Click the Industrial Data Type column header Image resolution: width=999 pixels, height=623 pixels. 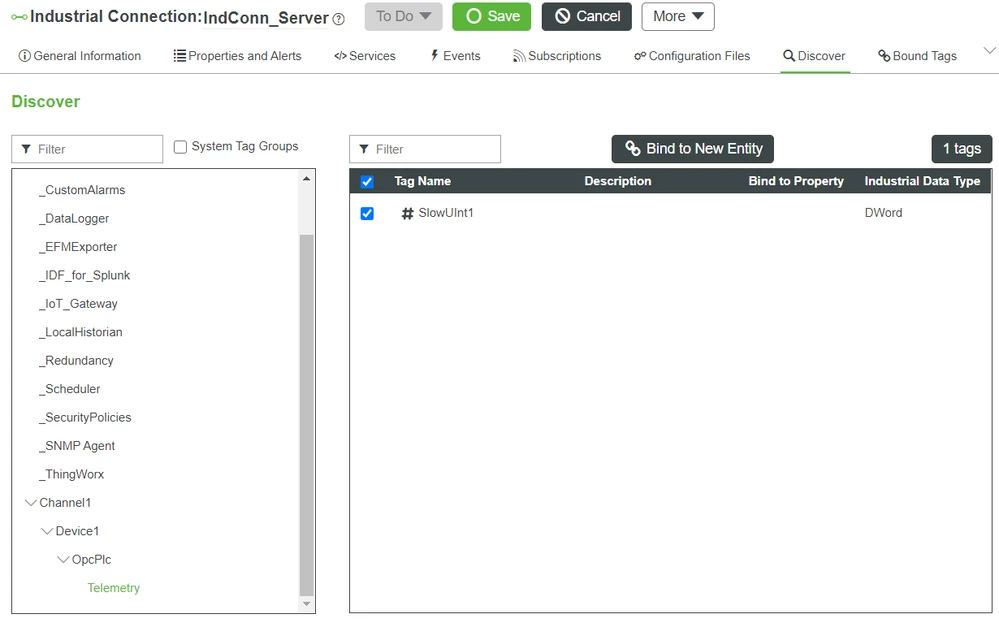tap(922, 181)
